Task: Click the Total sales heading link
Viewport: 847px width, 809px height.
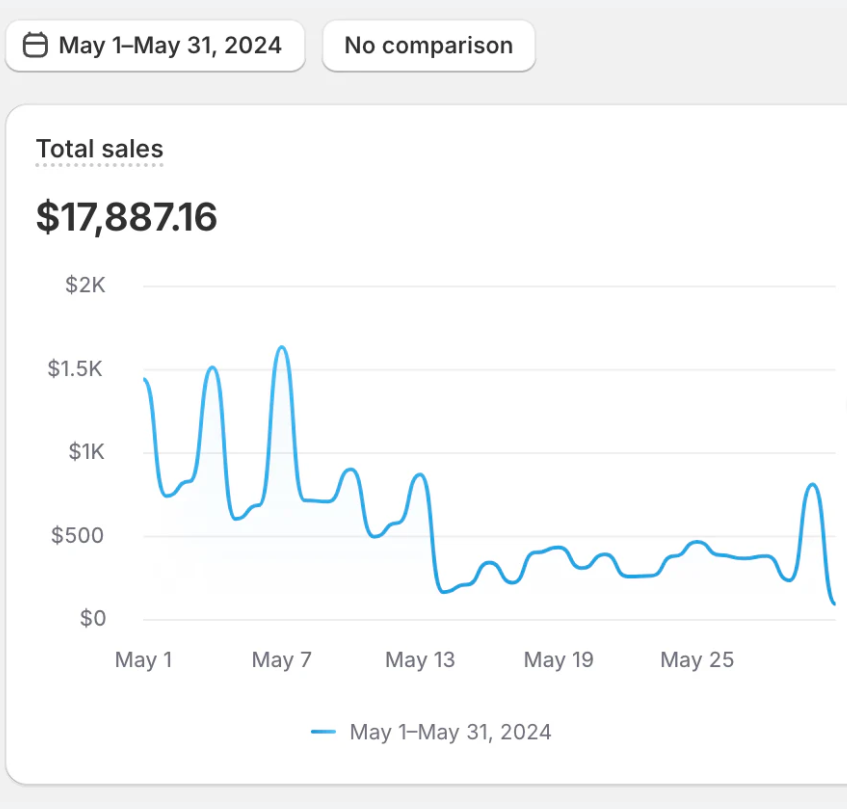Action: coord(99,150)
